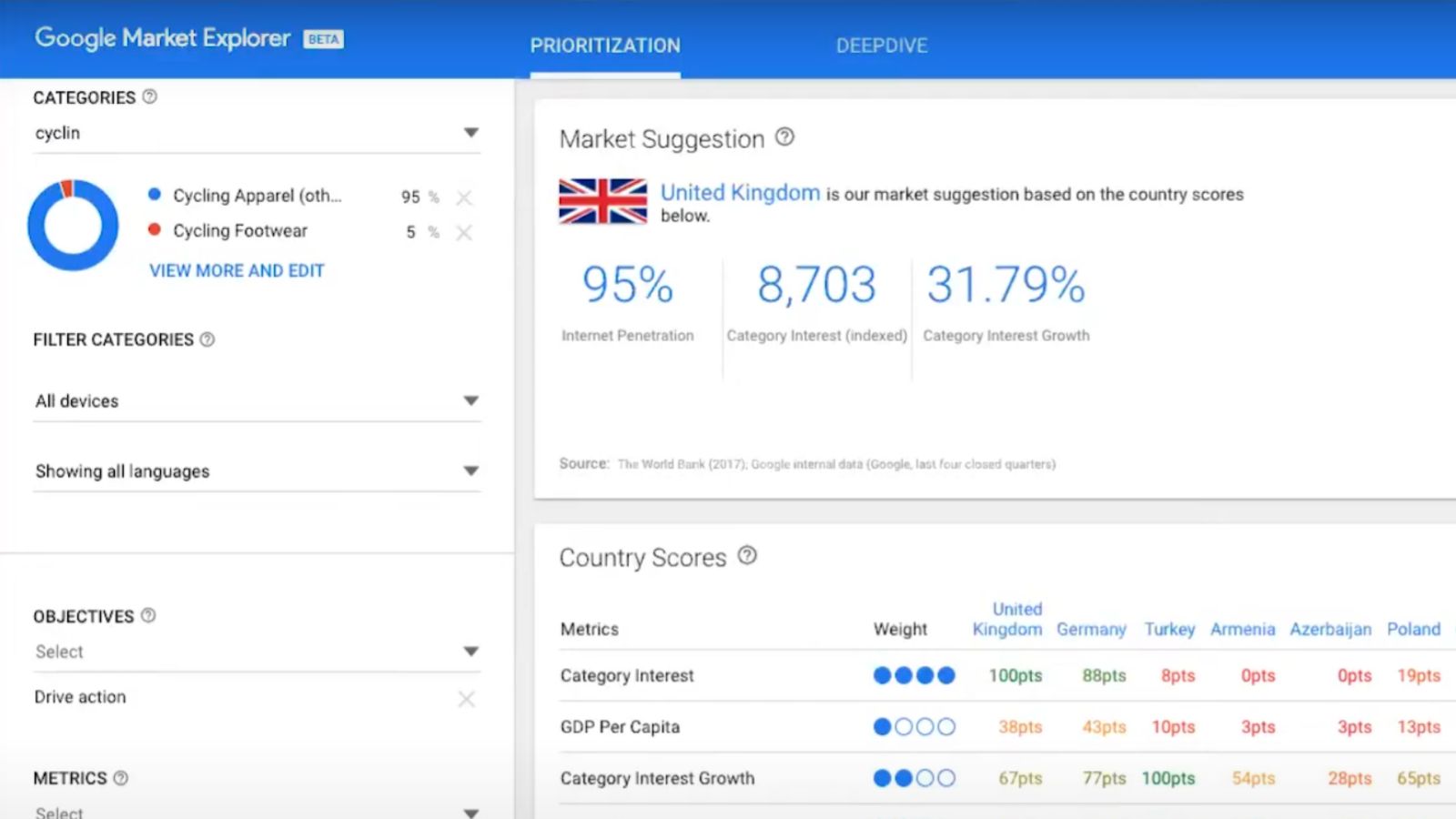The image size is (1456, 819).
Task: Select the Poland column header
Action: pos(1413,629)
